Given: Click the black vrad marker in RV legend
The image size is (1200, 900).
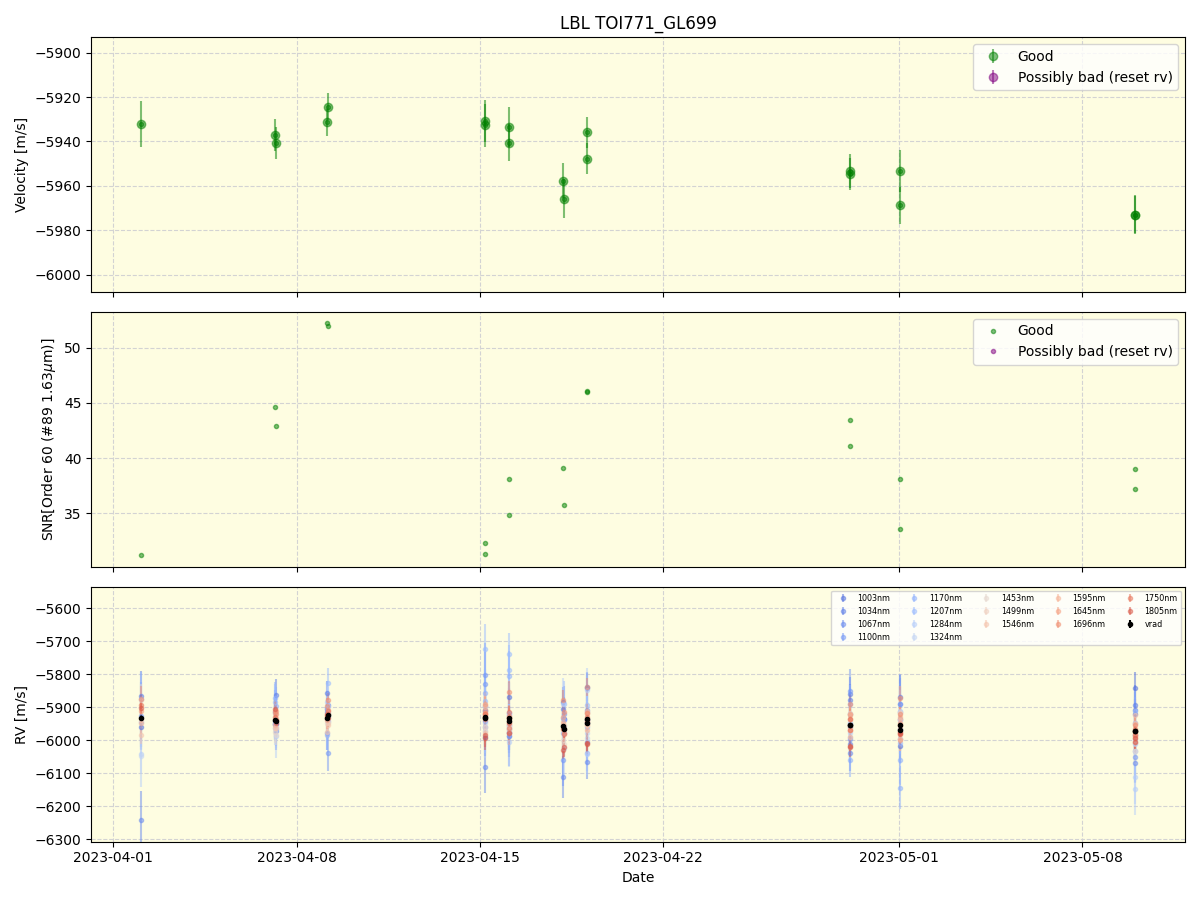Looking at the screenshot, I should point(1130,624).
